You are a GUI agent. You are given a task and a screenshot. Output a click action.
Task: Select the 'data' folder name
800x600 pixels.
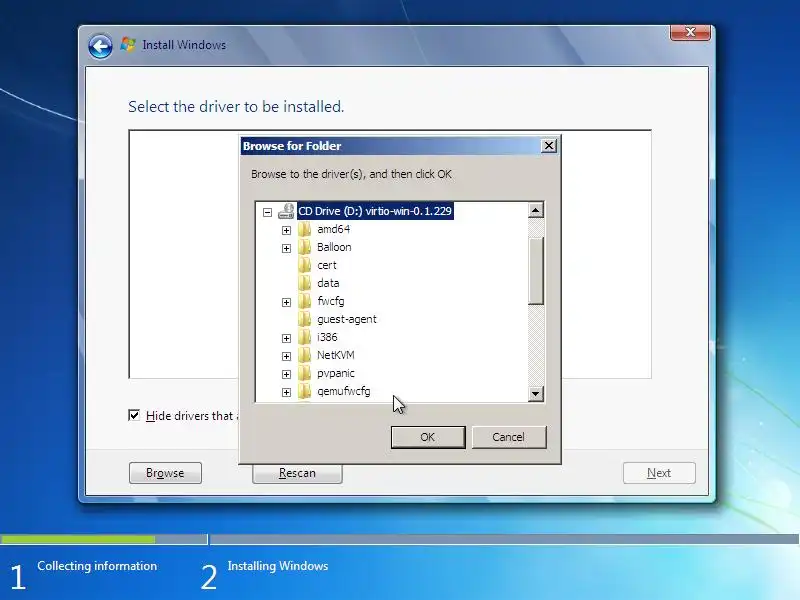328,283
